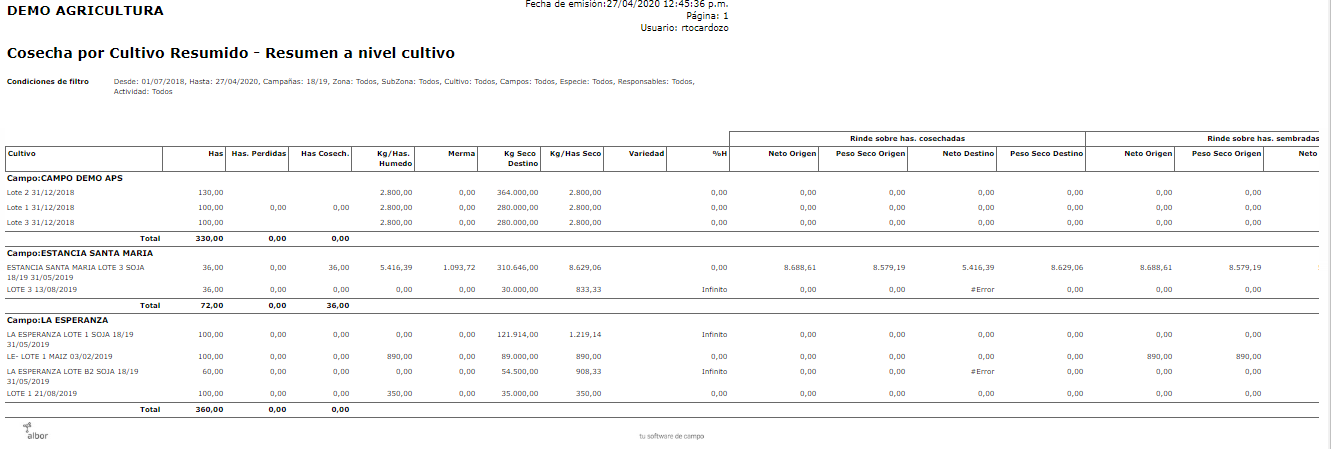Click the 833,33 Kg/Has Seco value
The image size is (1331, 449).
589,289
